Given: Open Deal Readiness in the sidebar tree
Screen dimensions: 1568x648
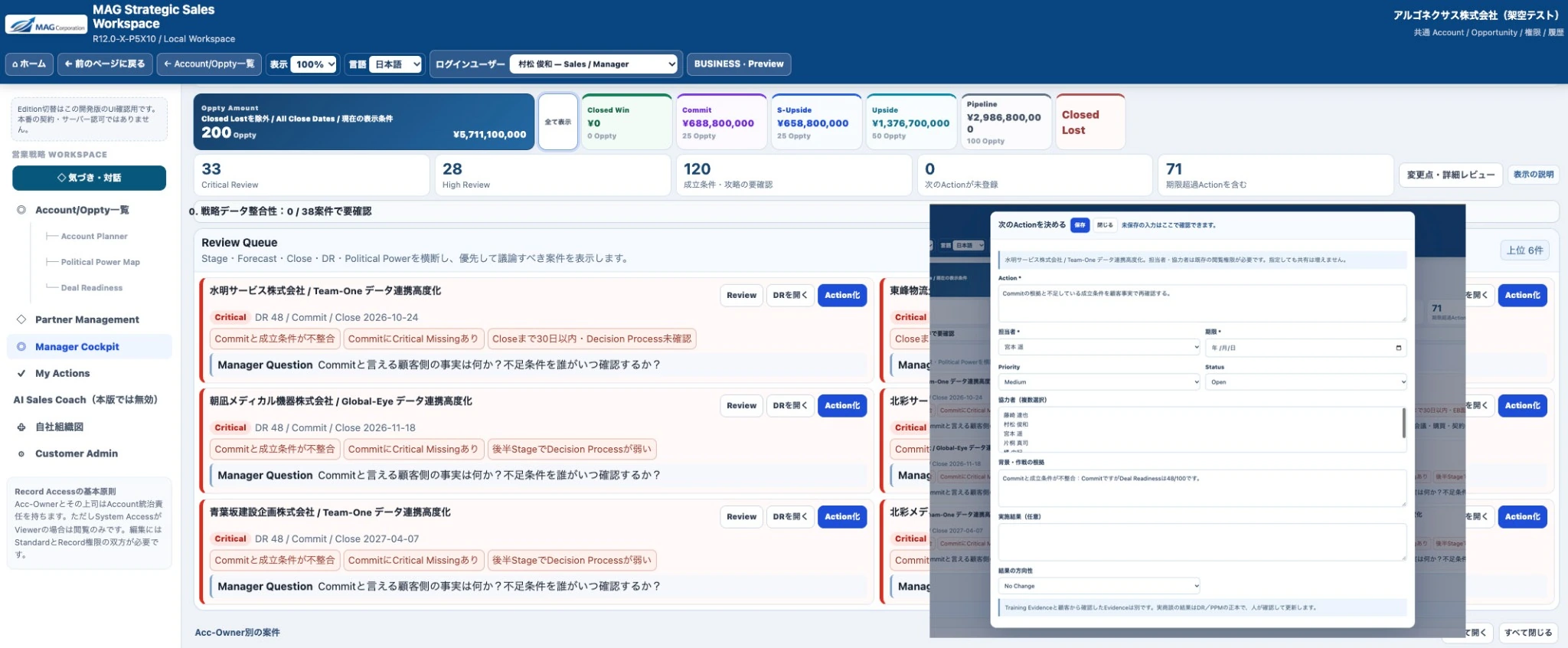Looking at the screenshot, I should point(92,288).
